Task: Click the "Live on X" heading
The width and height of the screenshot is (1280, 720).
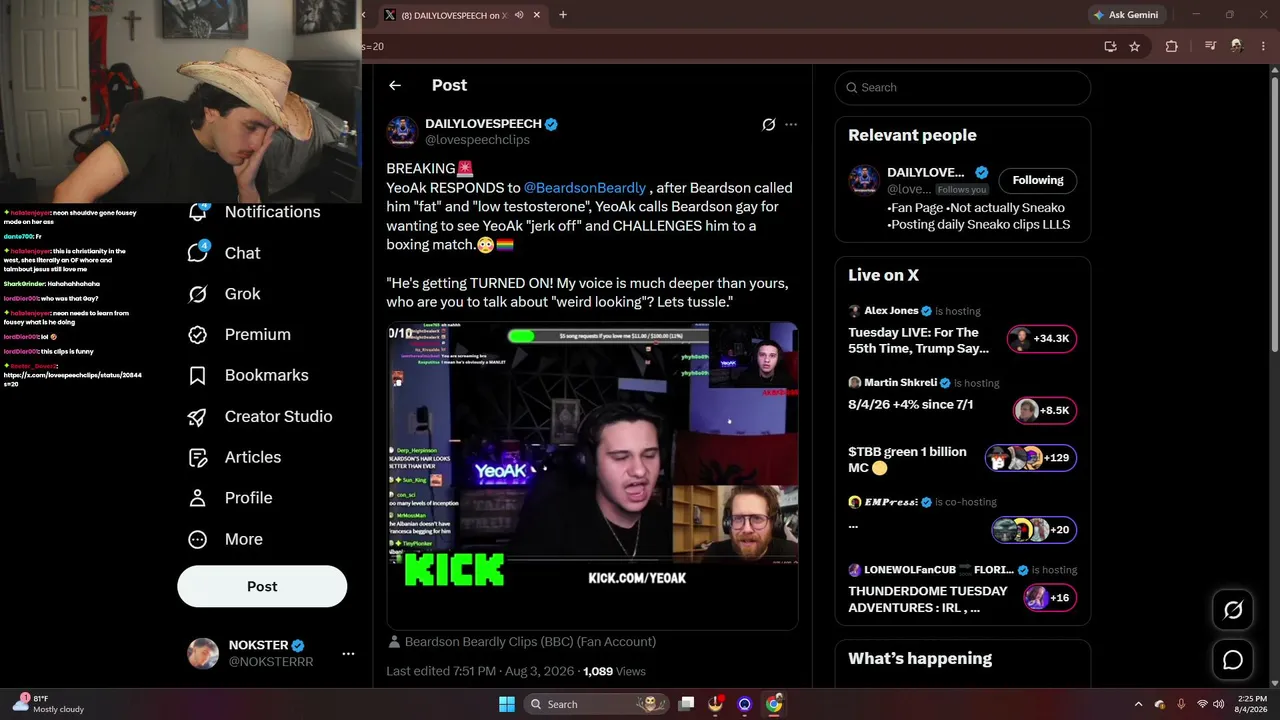Action: click(x=883, y=275)
